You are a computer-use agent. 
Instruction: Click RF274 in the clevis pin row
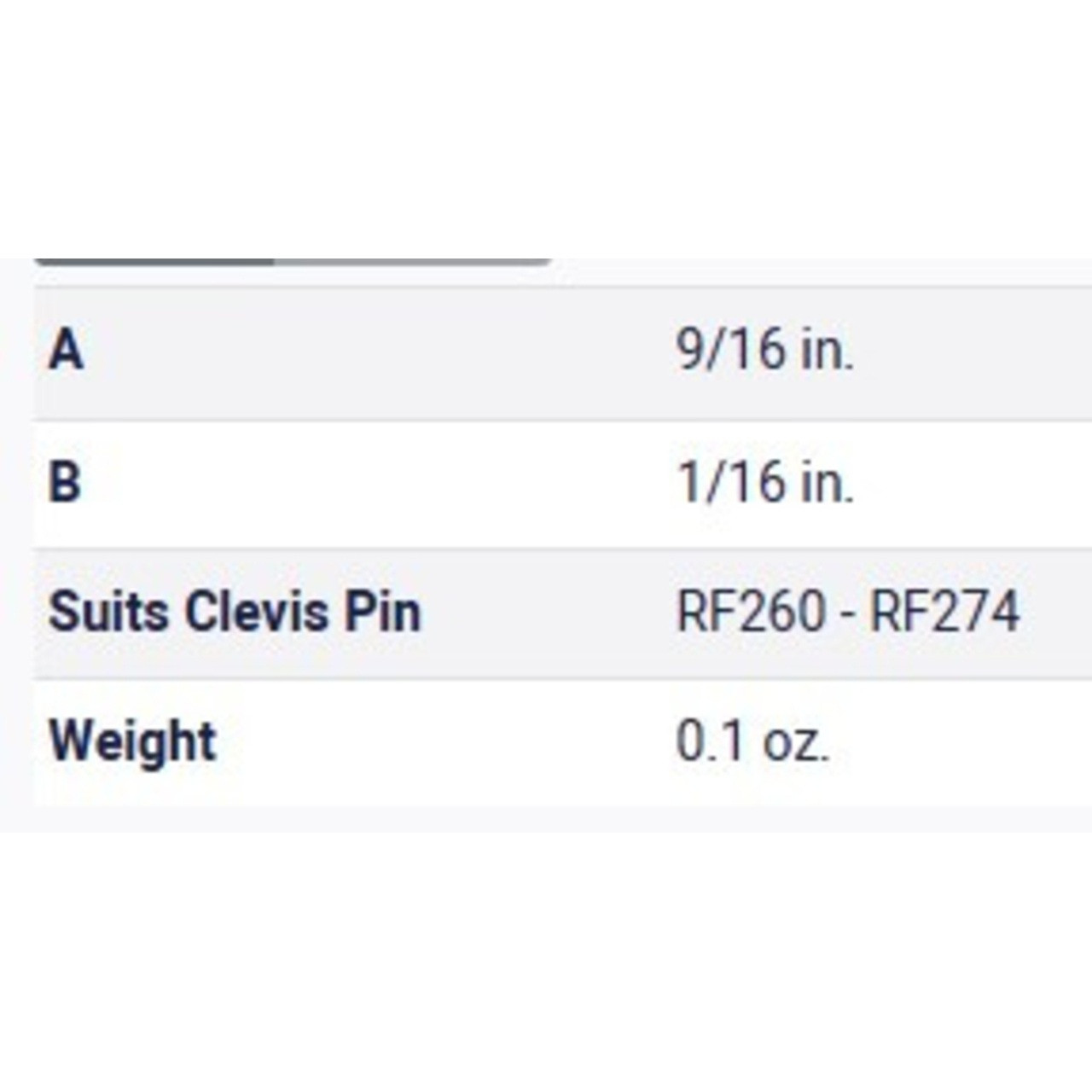pyautogui.click(x=945, y=612)
